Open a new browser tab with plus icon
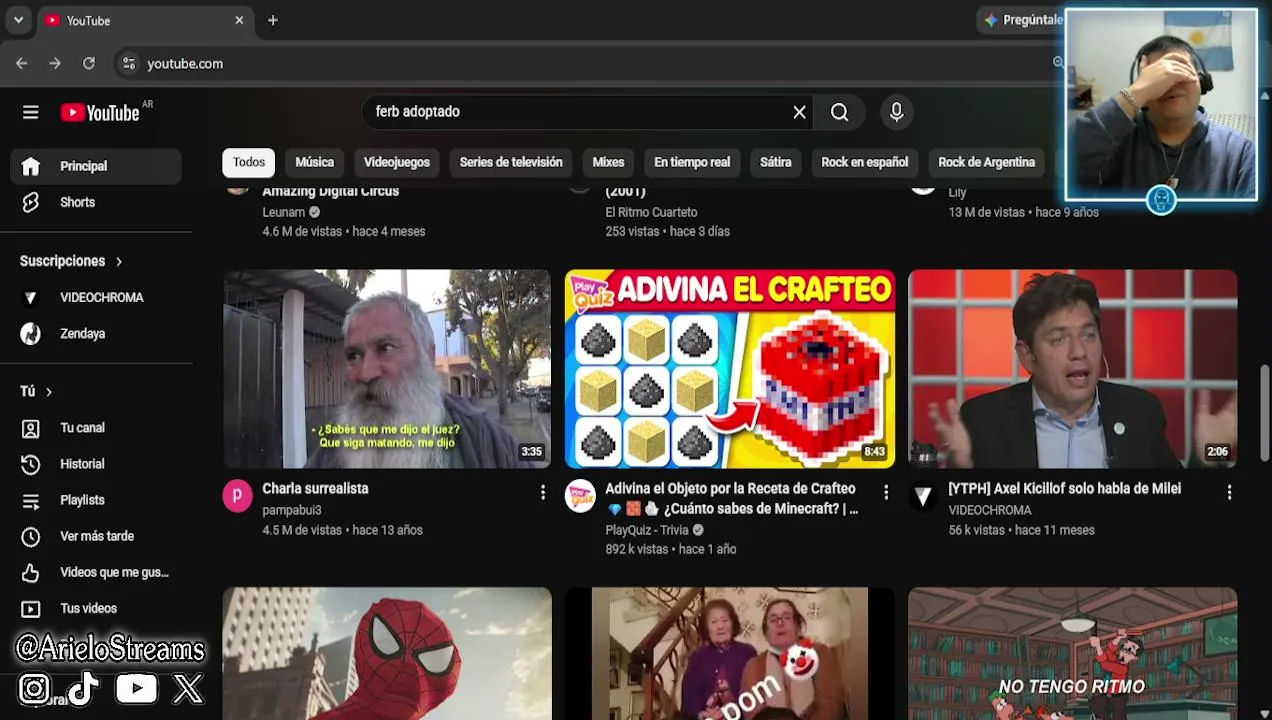 tap(272, 20)
